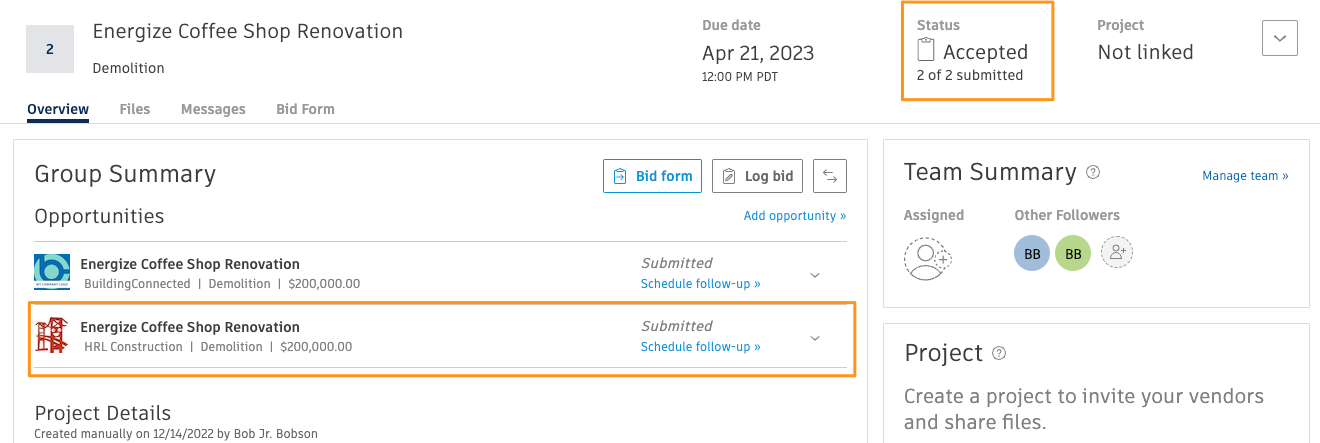Click the HRL Construction logo

click(x=52, y=336)
